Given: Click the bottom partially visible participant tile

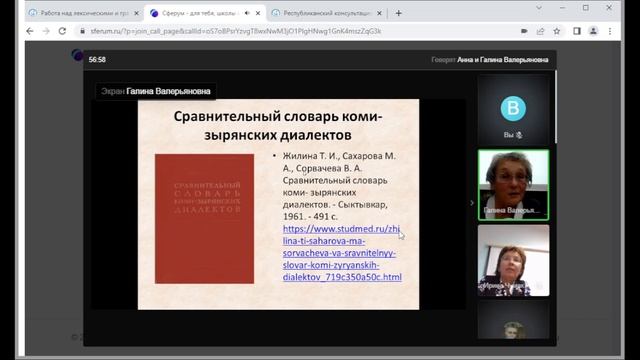Looking at the screenshot, I should click(x=513, y=320).
